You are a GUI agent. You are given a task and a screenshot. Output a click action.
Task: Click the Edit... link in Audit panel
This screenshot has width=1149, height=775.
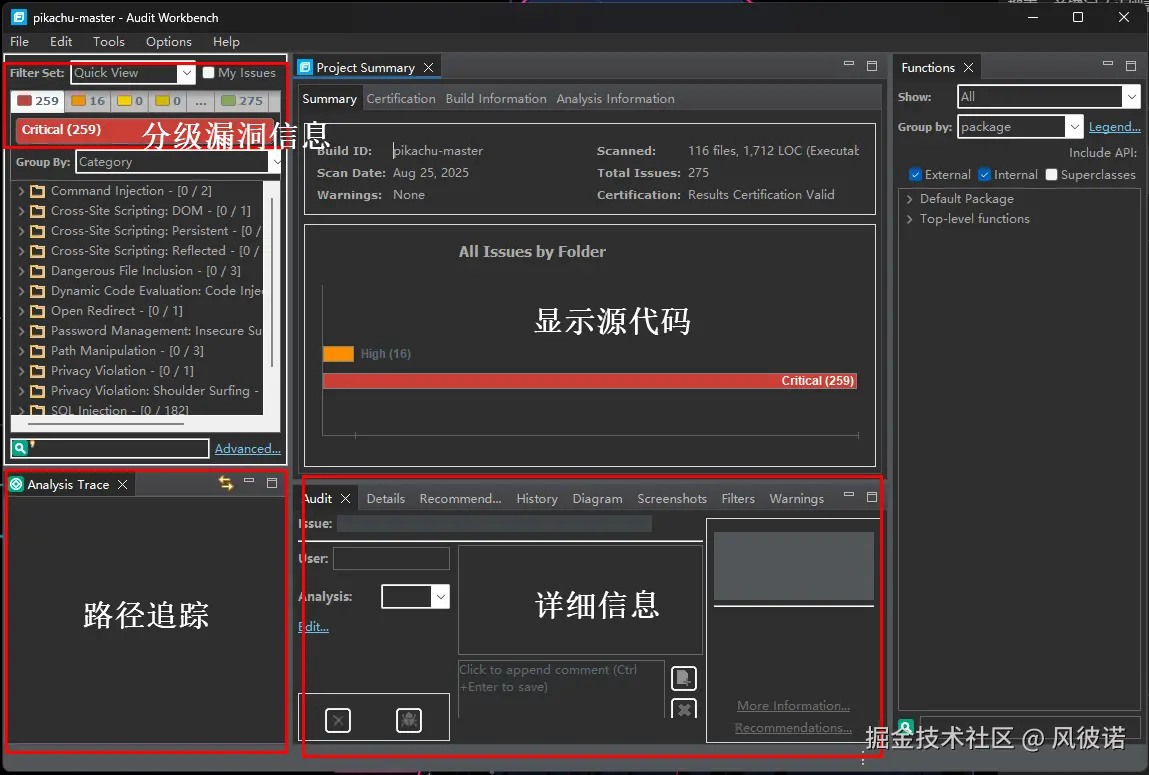point(314,626)
